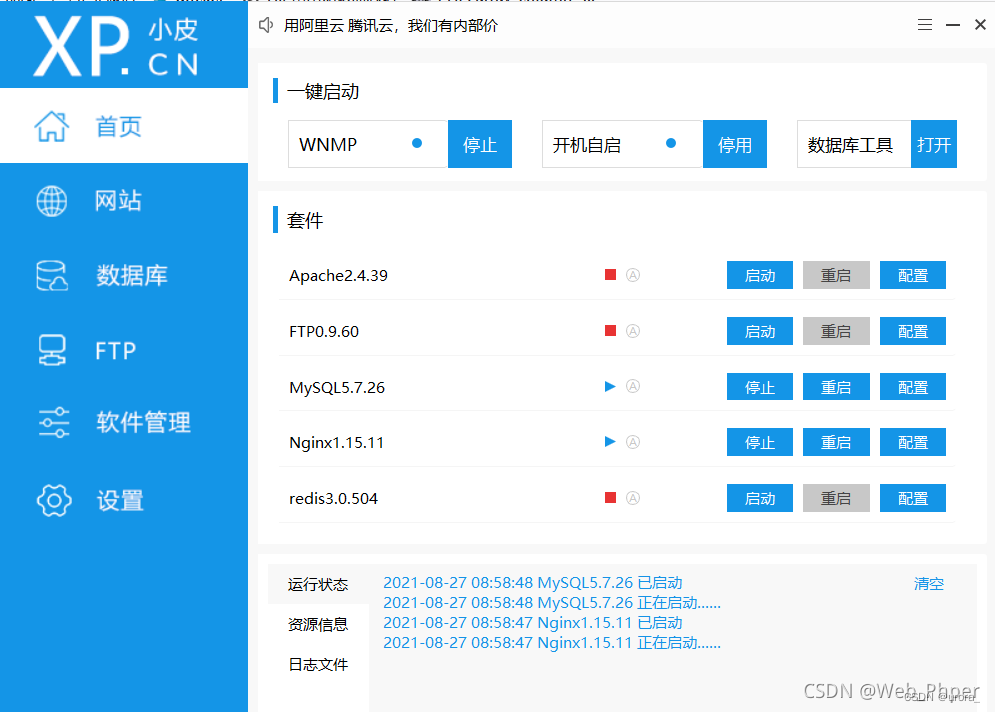Open the 数据库工具 (database tools) dropdown
The width and height of the screenshot is (995, 712).
pos(853,144)
